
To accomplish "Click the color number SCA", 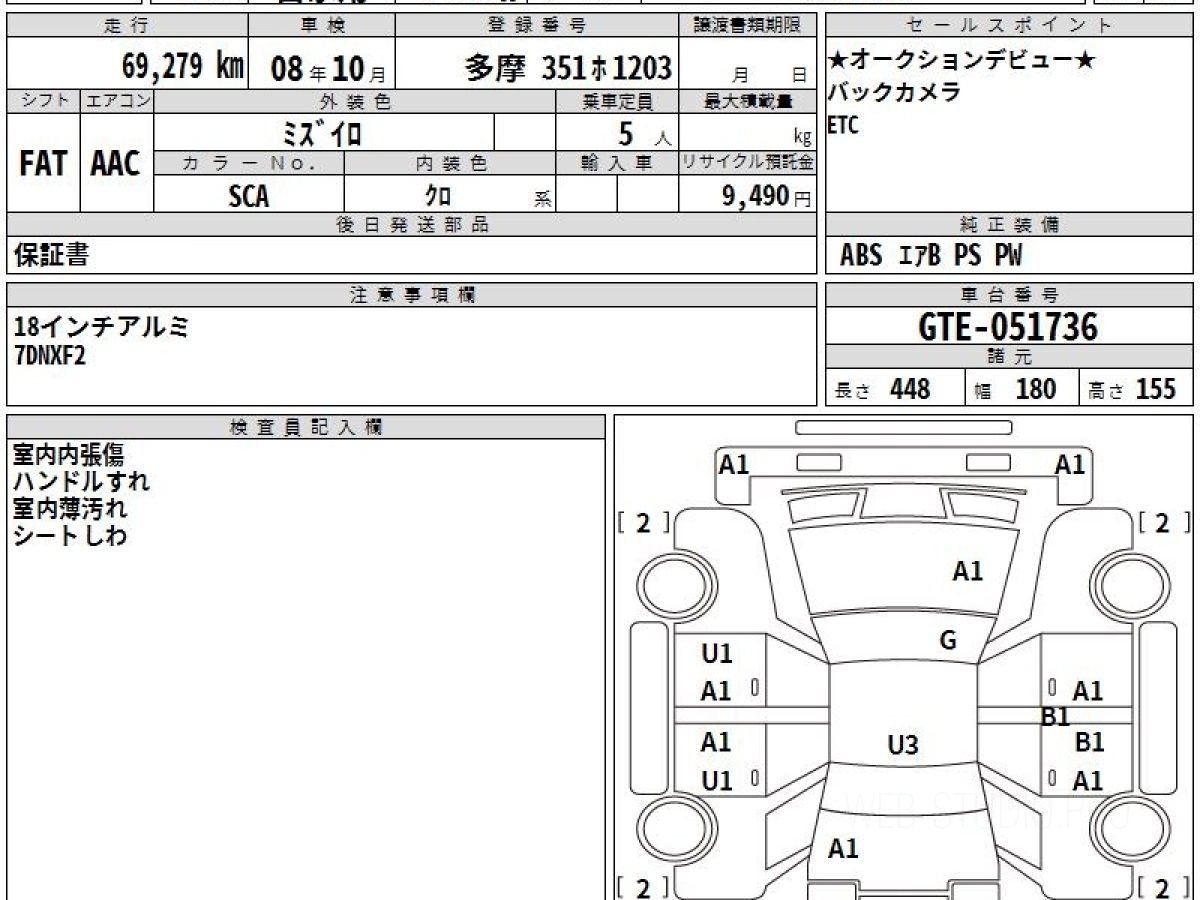I will coord(248,196).
